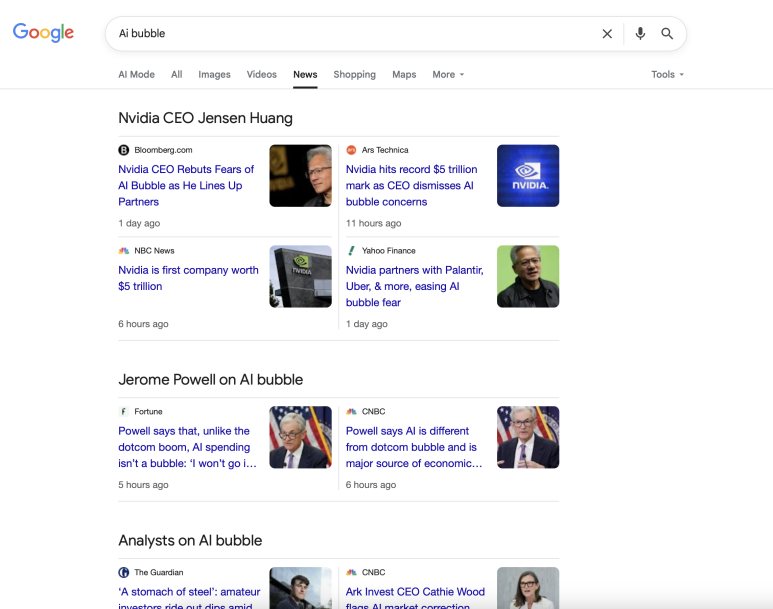773x609 pixels.
Task: Click the Google logo
Action: 43,33
